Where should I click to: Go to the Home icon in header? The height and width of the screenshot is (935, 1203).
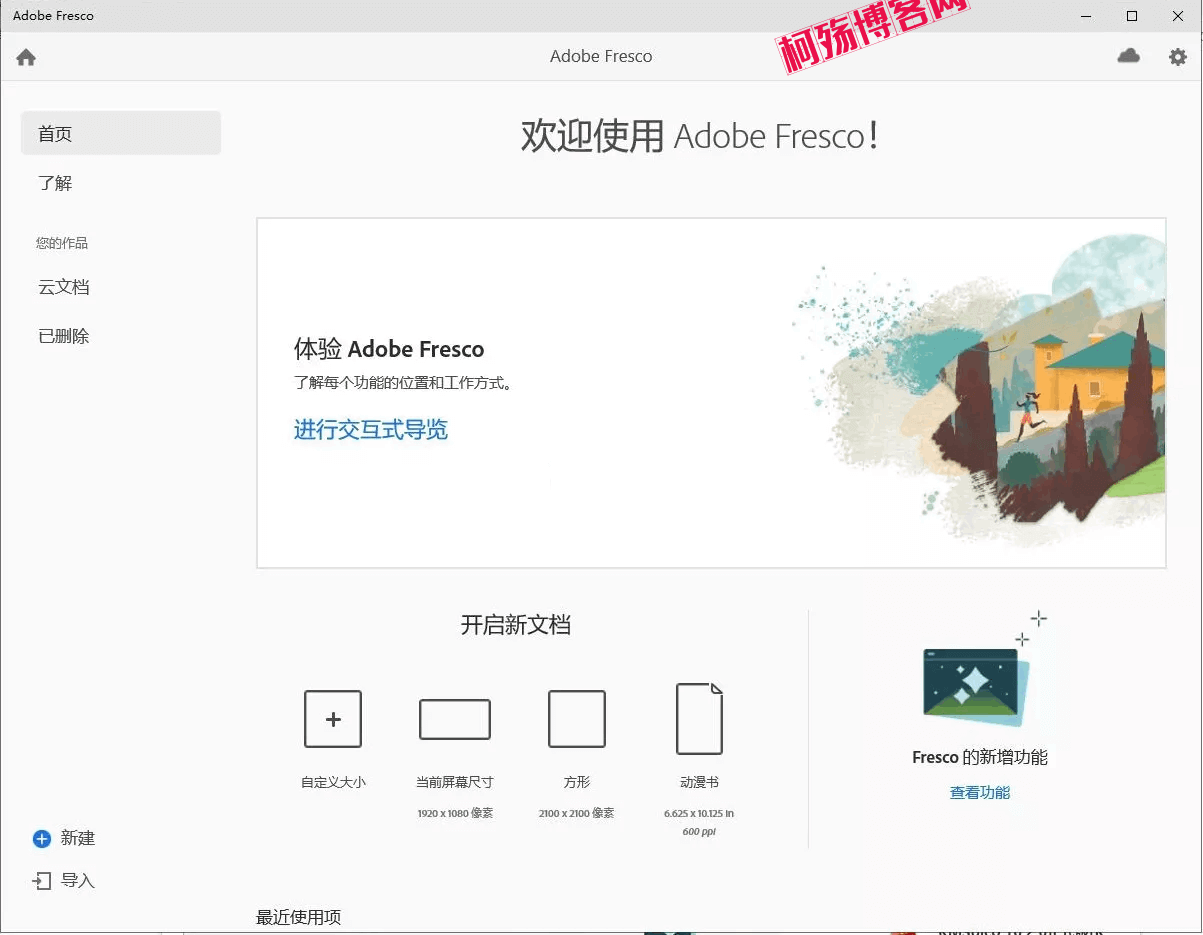pyautogui.click(x=26, y=57)
